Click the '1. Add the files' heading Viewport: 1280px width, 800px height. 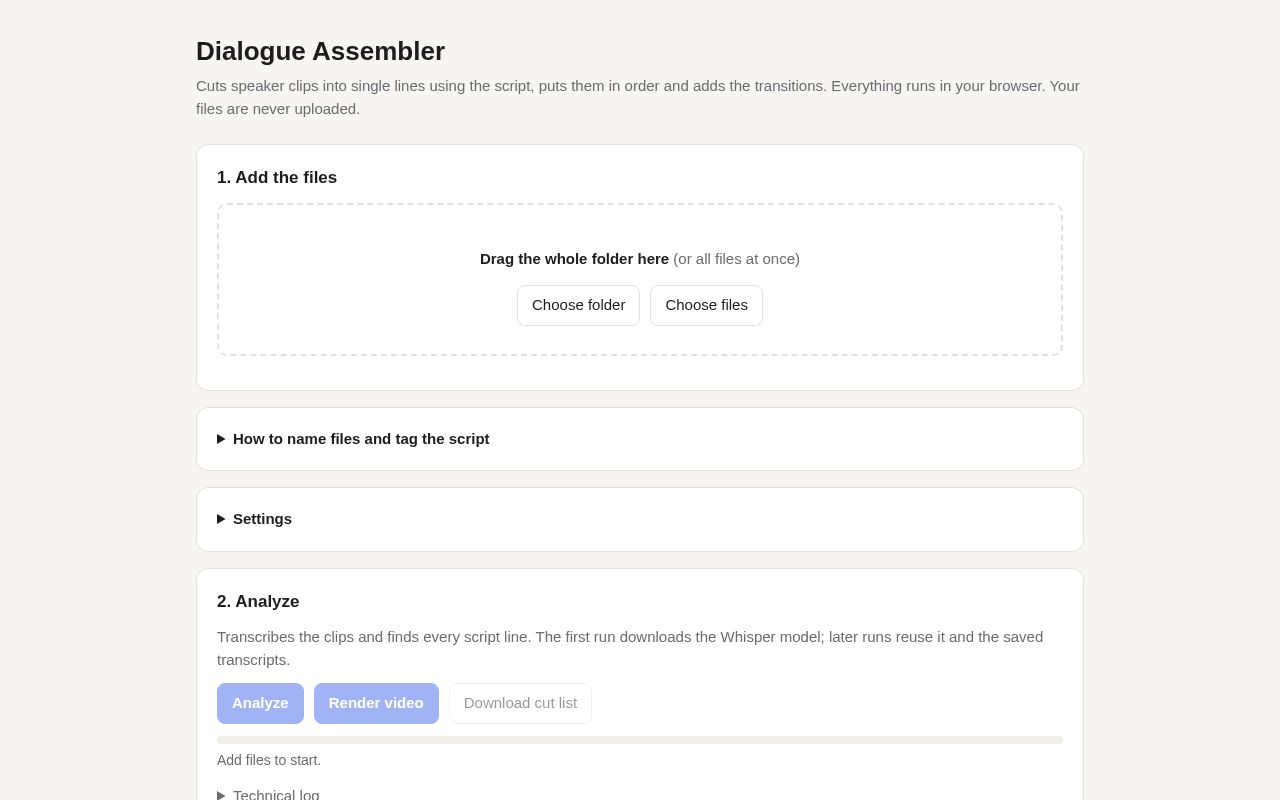coord(277,178)
